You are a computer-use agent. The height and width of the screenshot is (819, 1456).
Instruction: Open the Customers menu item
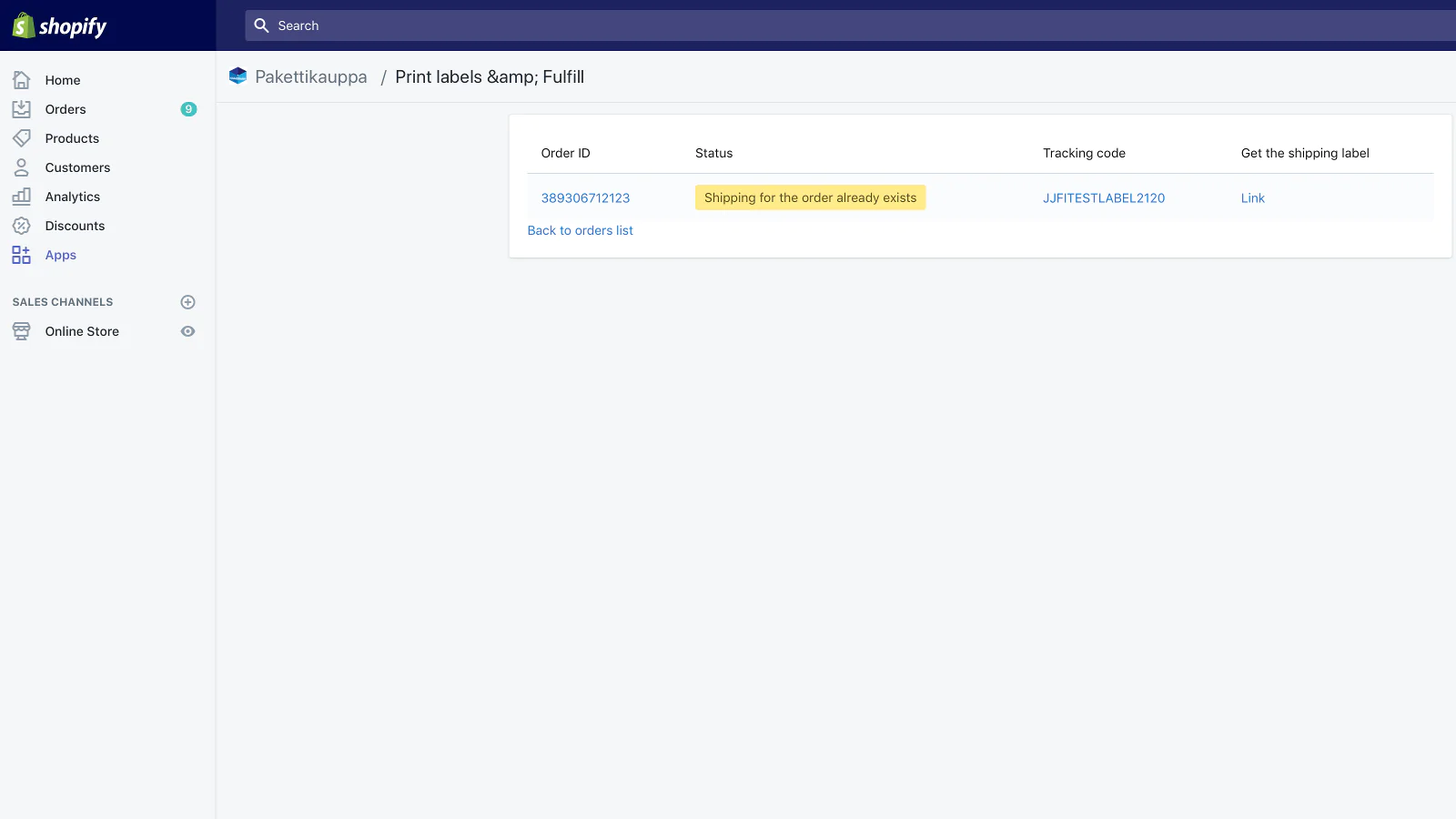(77, 167)
